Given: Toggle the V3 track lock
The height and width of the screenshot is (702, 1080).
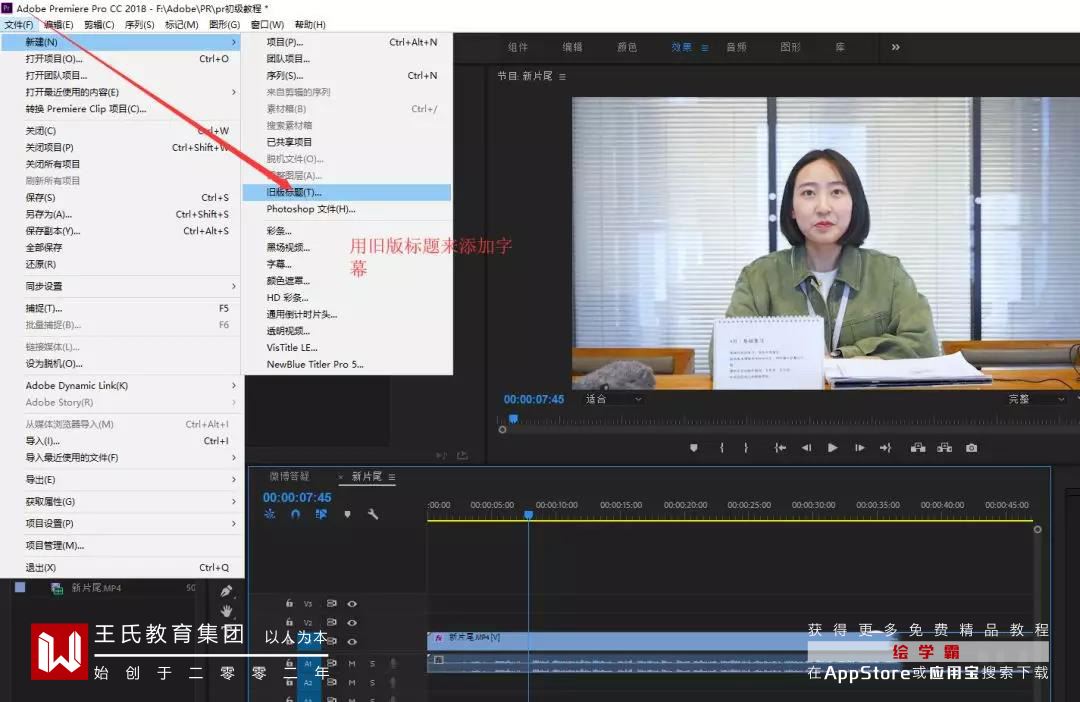Looking at the screenshot, I should click(x=289, y=603).
